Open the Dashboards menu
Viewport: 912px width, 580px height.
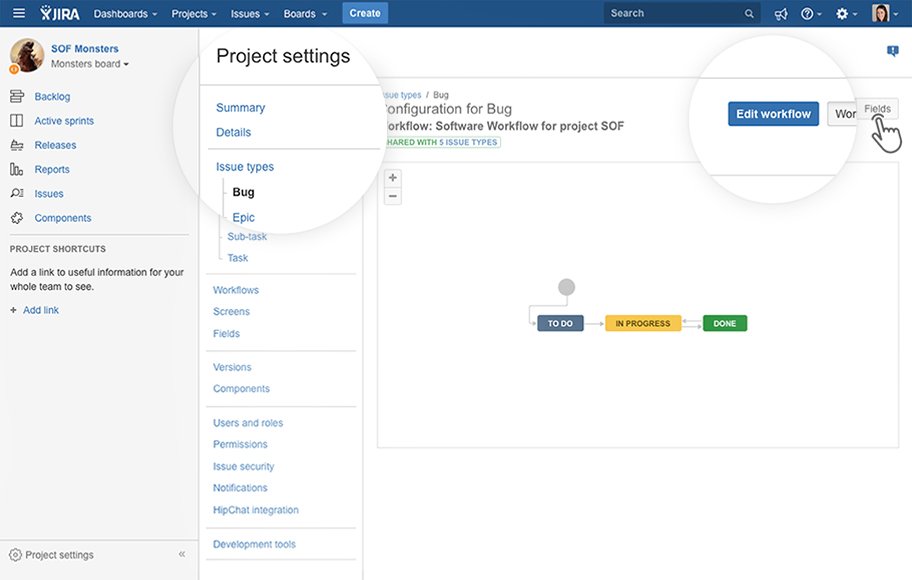pyautogui.click(x=124, y=13)
